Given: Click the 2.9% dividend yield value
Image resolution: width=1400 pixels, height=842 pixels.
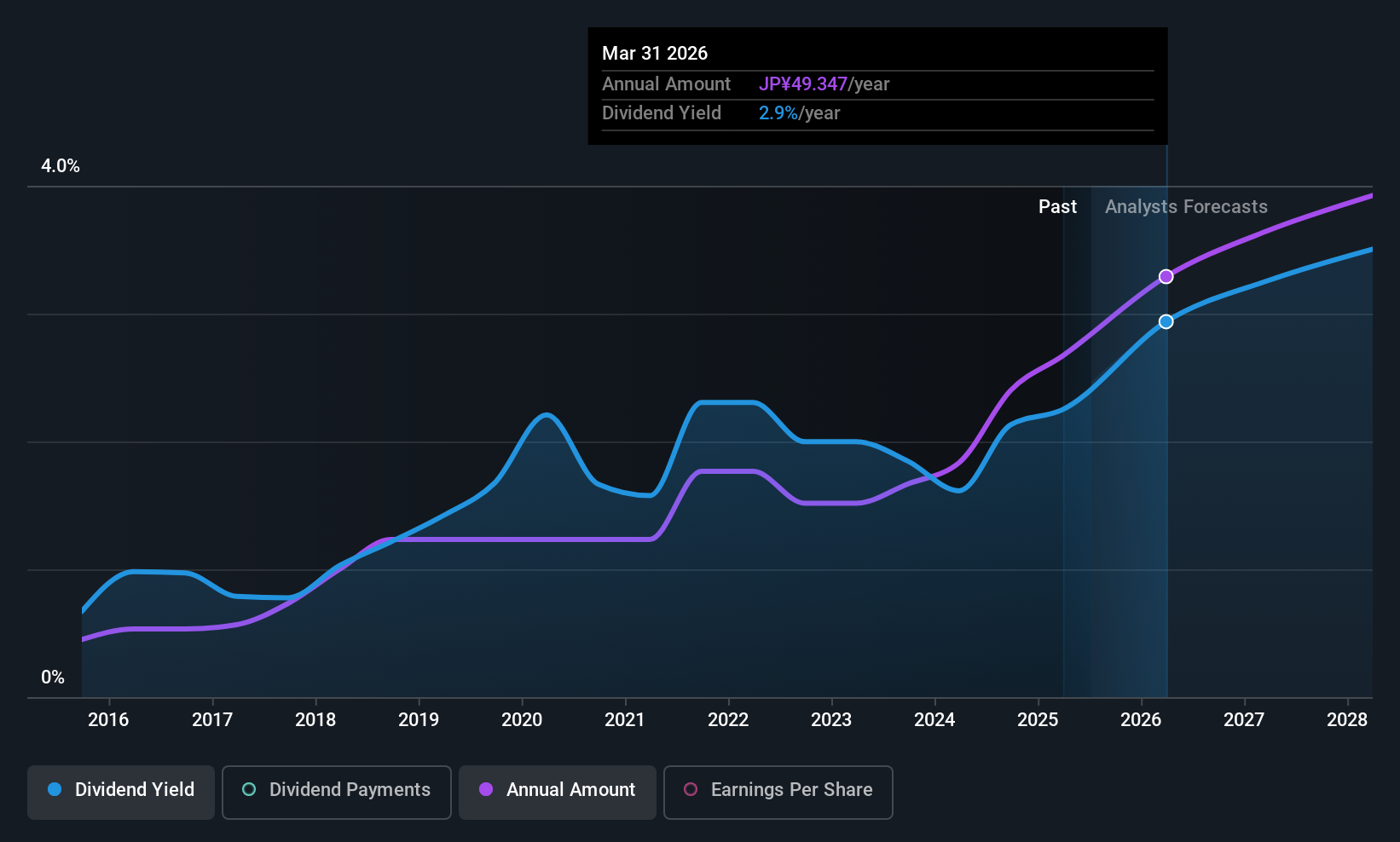Looking at the screenshot, I should pos(778,112).
